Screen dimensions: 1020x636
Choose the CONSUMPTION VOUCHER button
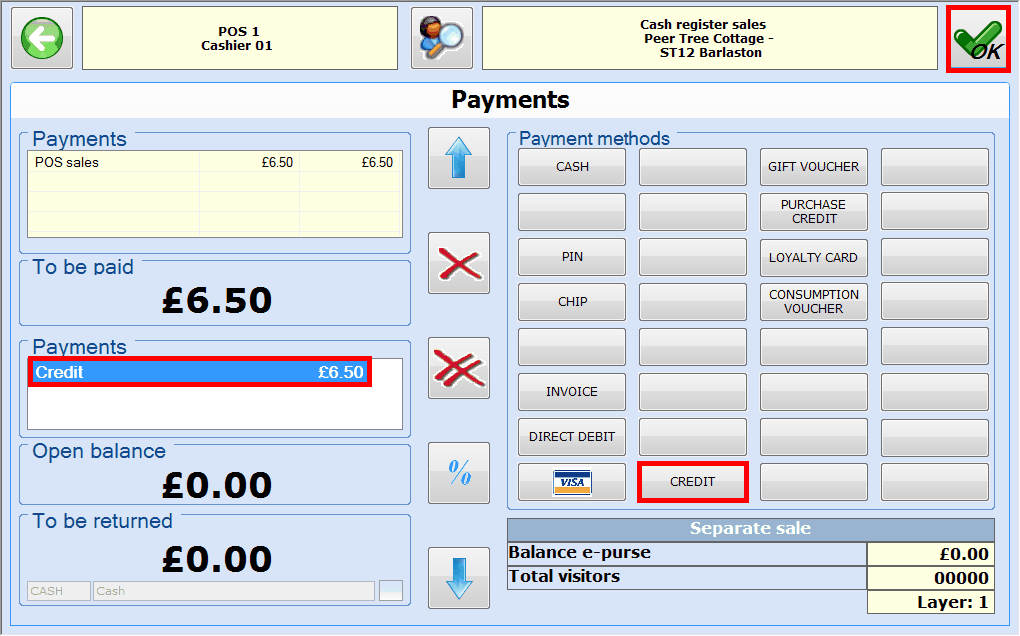(813, 302)
